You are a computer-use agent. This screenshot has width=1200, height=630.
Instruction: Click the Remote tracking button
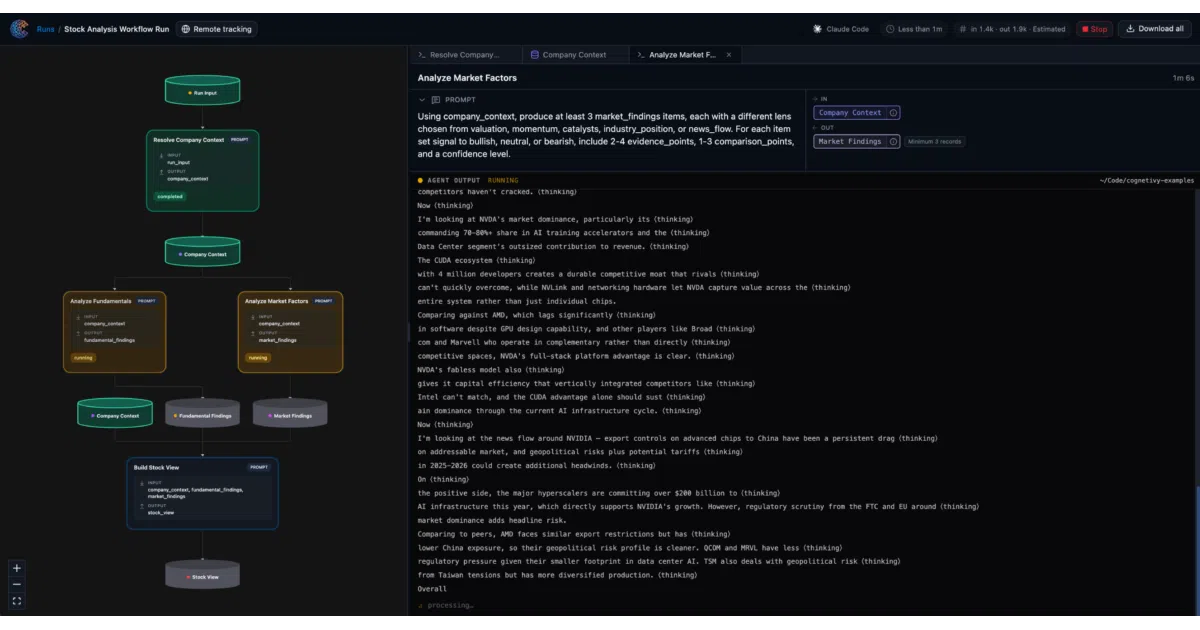coord(217,29)
